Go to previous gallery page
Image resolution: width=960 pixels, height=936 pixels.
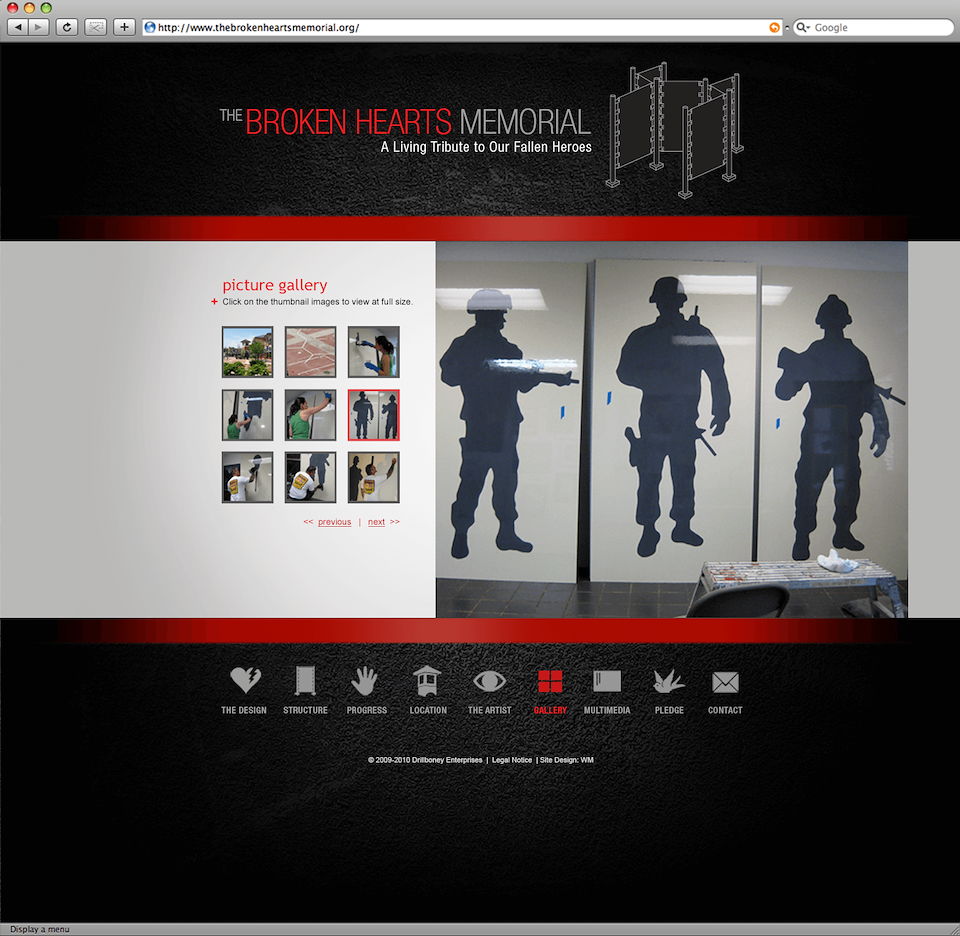pyautogui.click(x=334, y=522)
